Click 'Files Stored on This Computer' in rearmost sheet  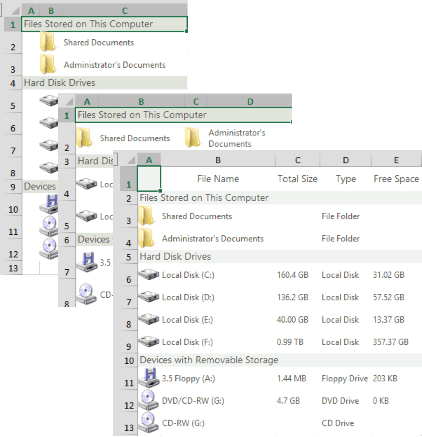(x=88, y=24)
